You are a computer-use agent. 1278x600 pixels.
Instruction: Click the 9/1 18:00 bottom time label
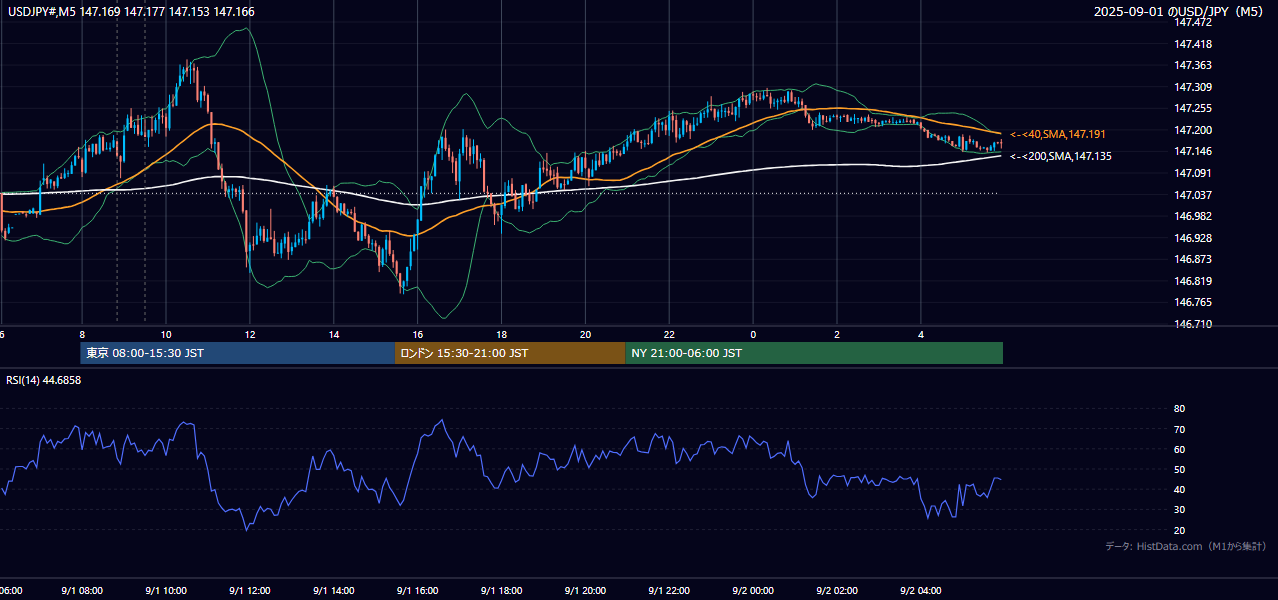point(502,591)
